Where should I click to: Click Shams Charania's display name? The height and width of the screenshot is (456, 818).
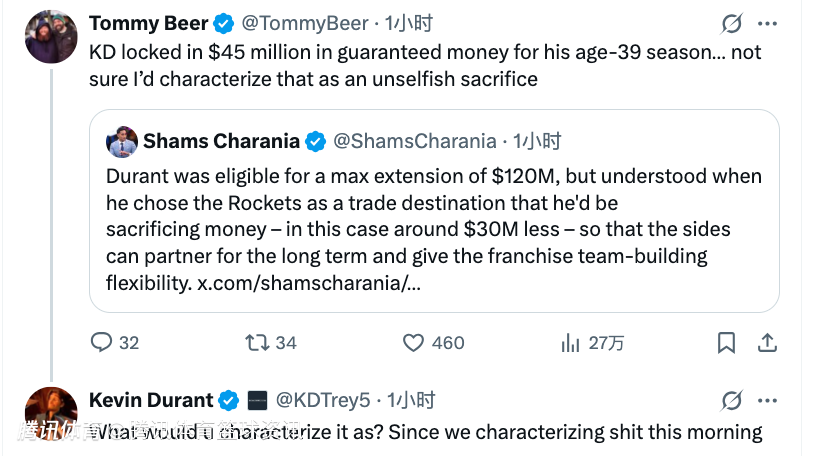[221, 142]
